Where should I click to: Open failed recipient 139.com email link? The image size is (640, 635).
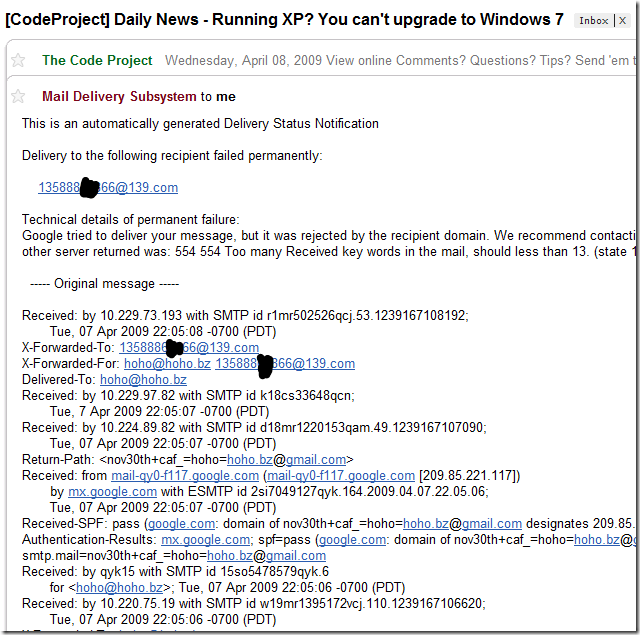pos(108,187)
